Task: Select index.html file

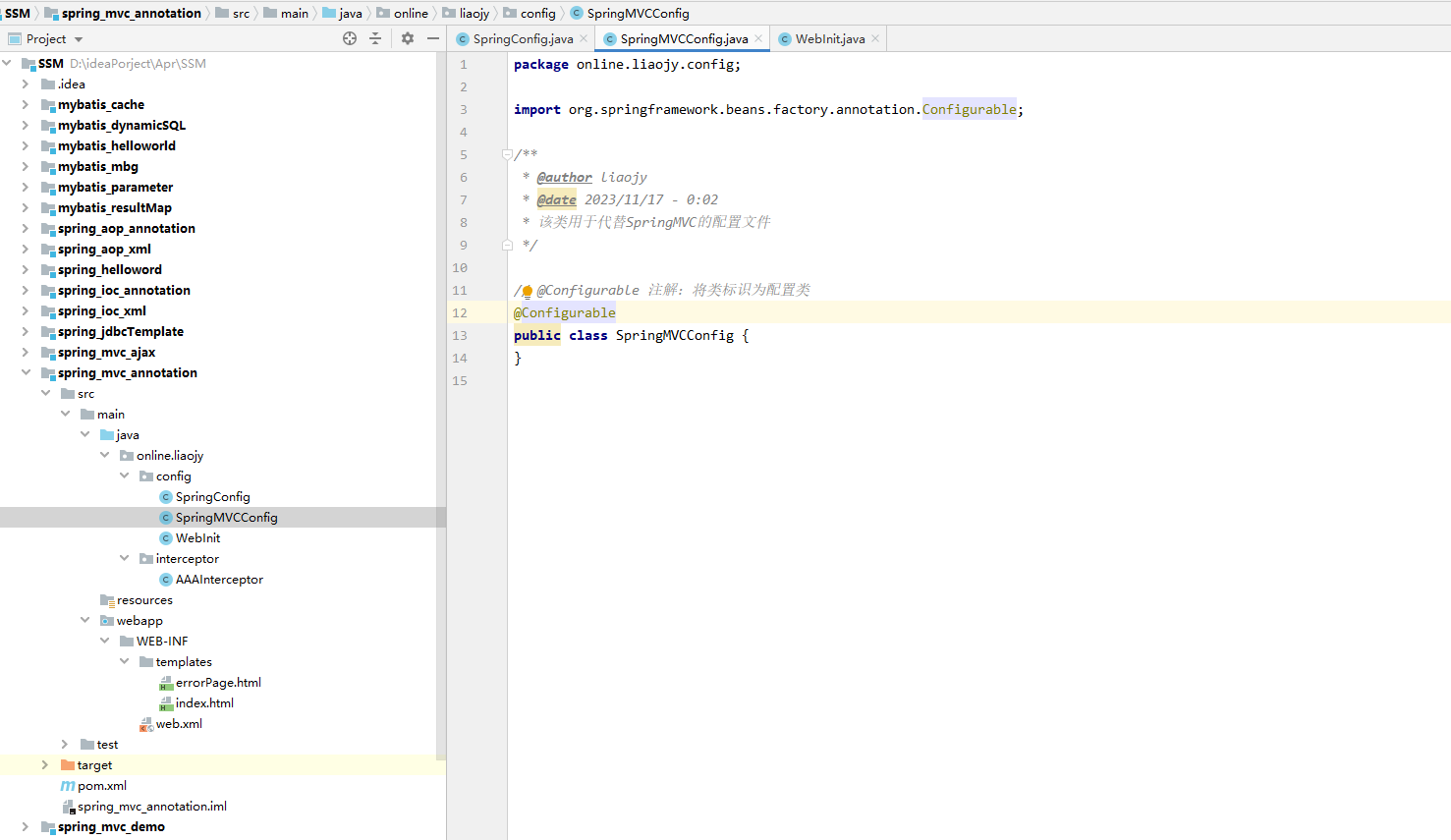Action: 204,703
